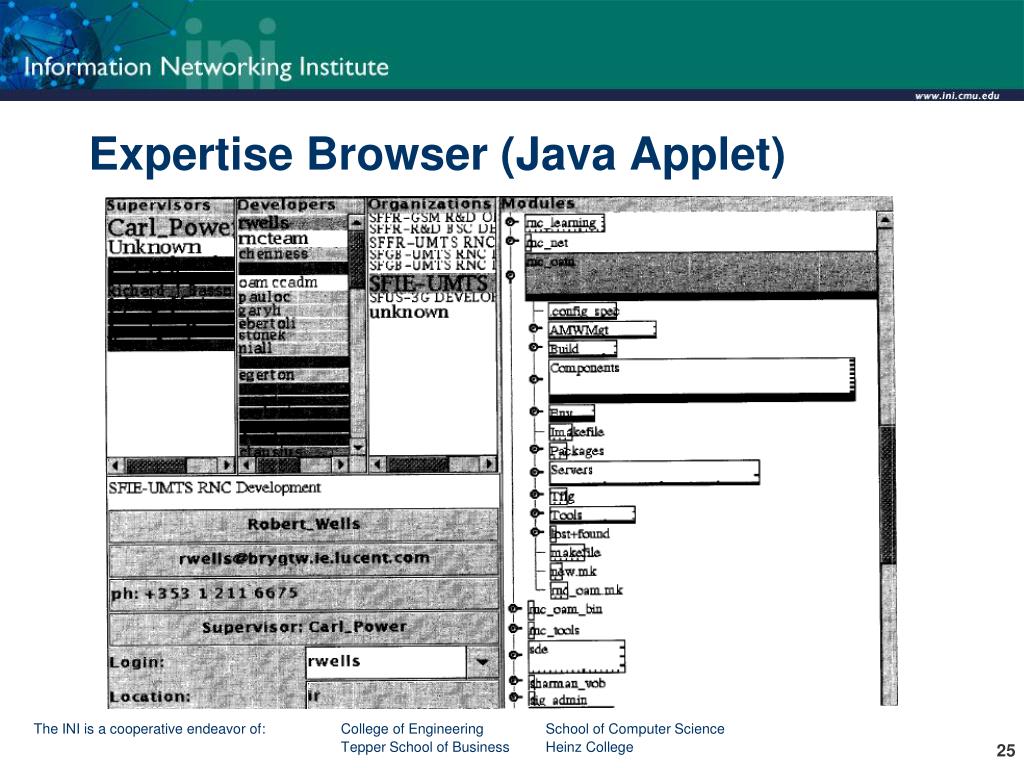Screen dimensions: 1024x768
Task: Expand the AMWMgt tree node
Action: 536,328
